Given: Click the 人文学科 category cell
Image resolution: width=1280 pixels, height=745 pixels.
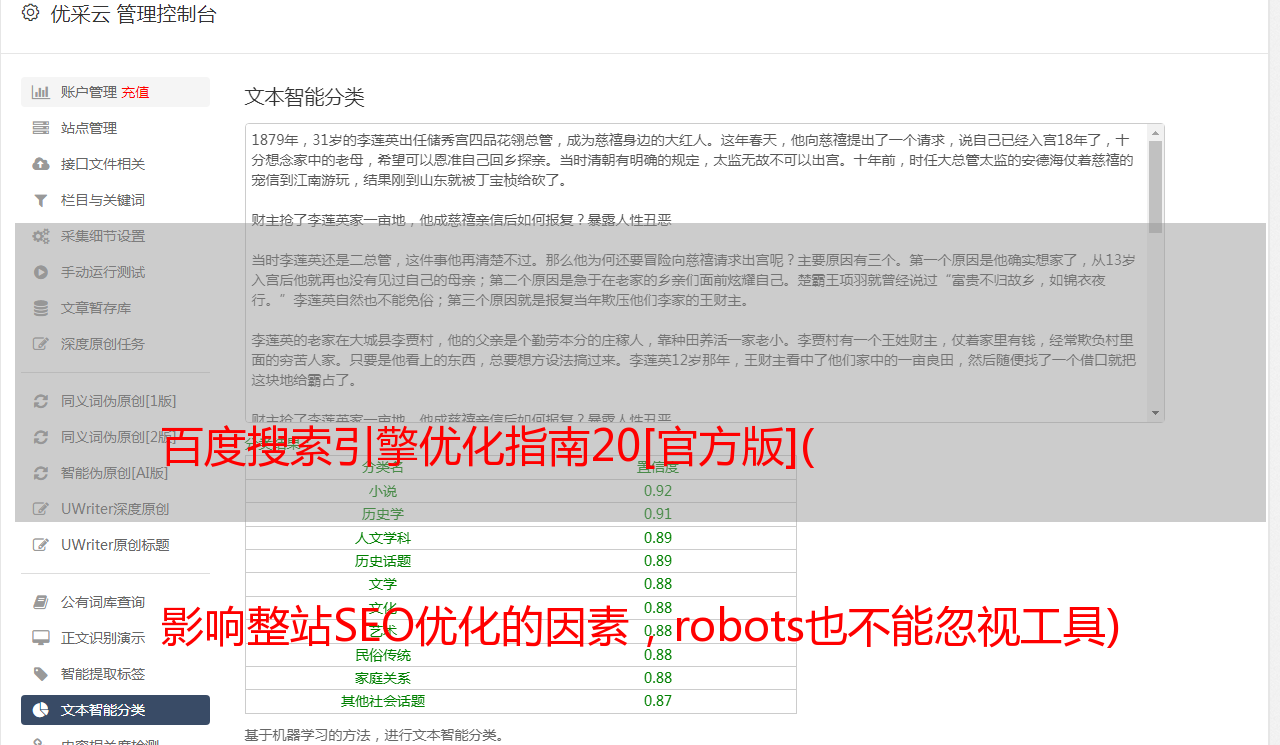Looking at the screenshot, I should click(383, 538).
